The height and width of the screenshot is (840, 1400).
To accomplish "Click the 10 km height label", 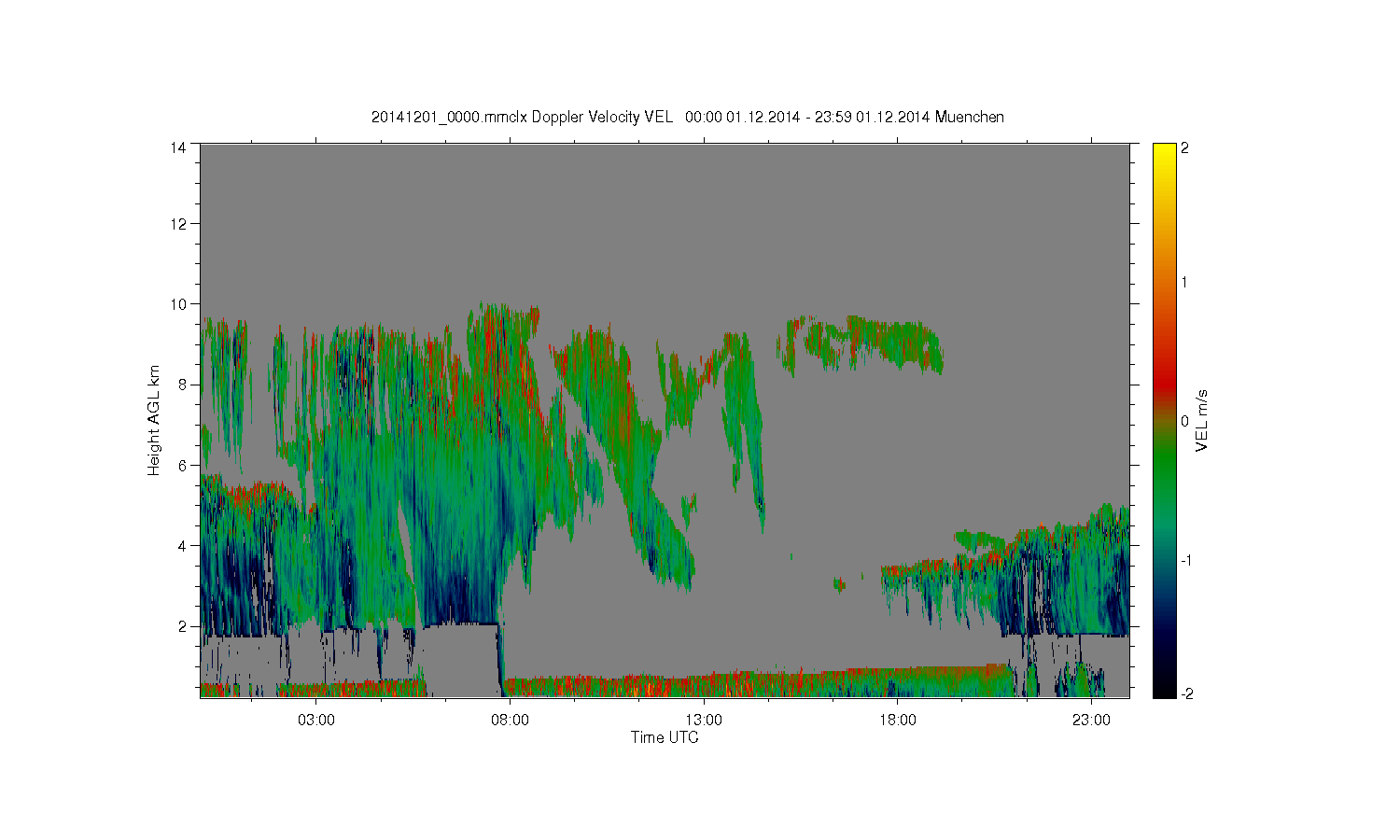I will (178, 304).
